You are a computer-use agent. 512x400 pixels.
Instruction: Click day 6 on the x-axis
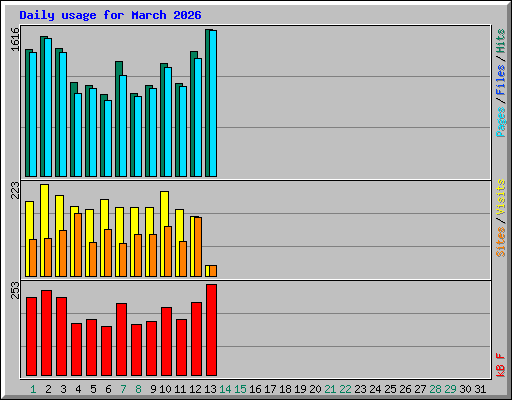108,389
